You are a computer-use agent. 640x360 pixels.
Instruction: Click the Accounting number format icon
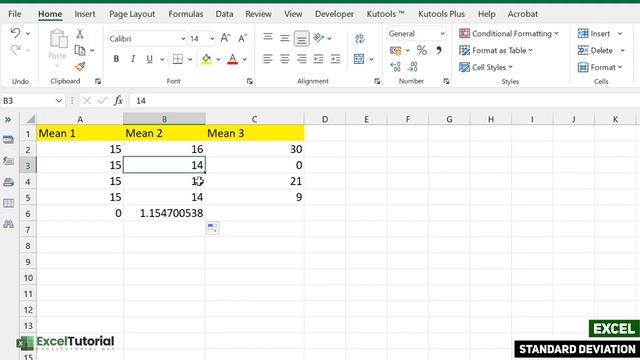point(396,51)
